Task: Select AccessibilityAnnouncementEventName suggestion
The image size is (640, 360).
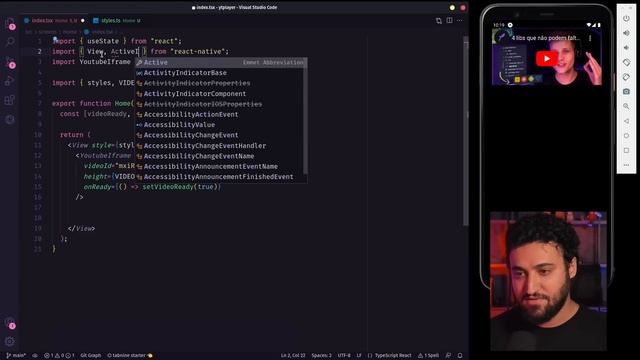Action: pos(221,167)
